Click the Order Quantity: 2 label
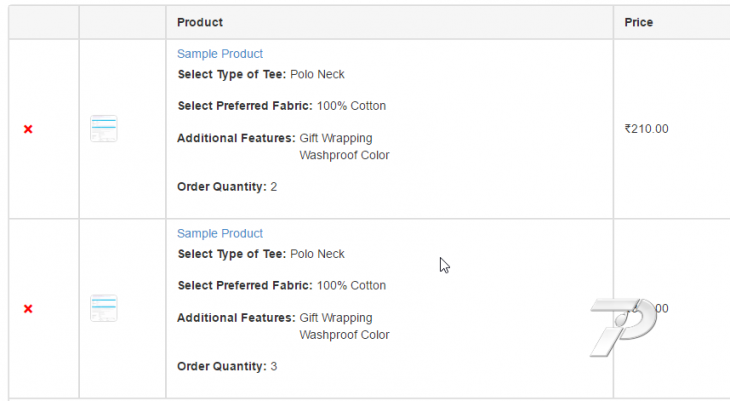This screenshot has width=730, height=401. tap(227, 187)
